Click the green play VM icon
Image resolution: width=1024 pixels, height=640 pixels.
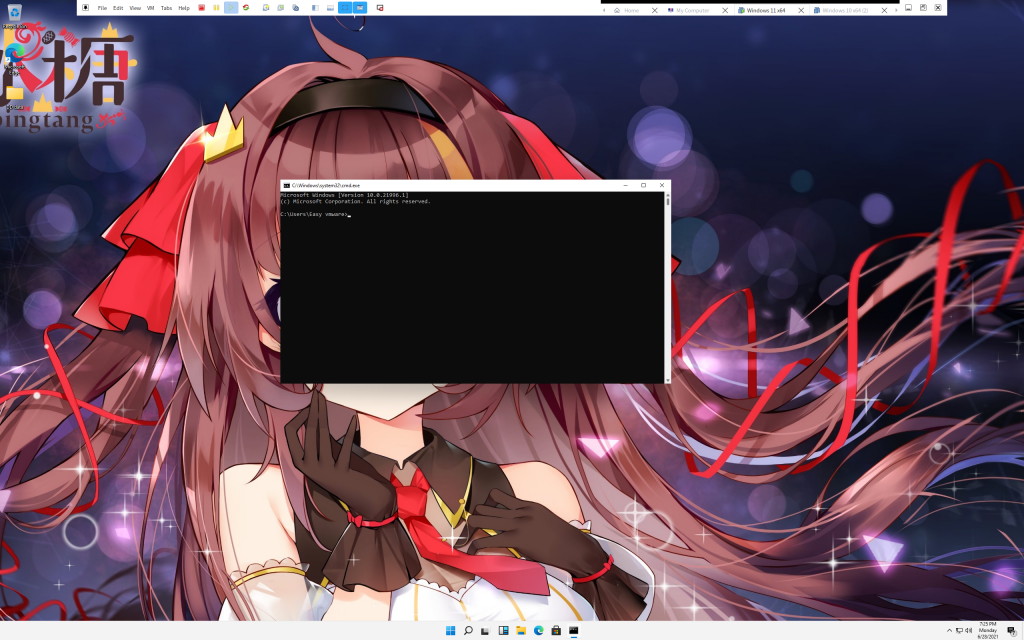(x=231, y=8)
